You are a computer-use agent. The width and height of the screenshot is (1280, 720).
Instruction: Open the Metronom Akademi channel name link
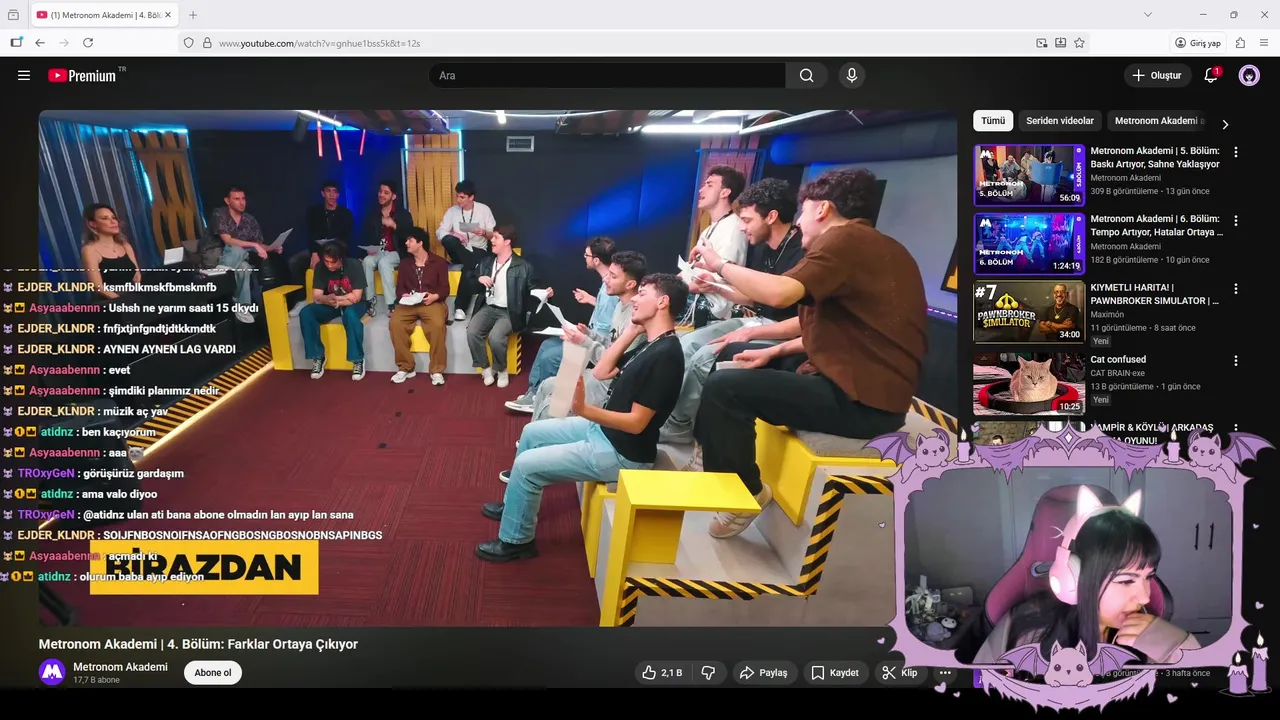(x=120, y=667)
